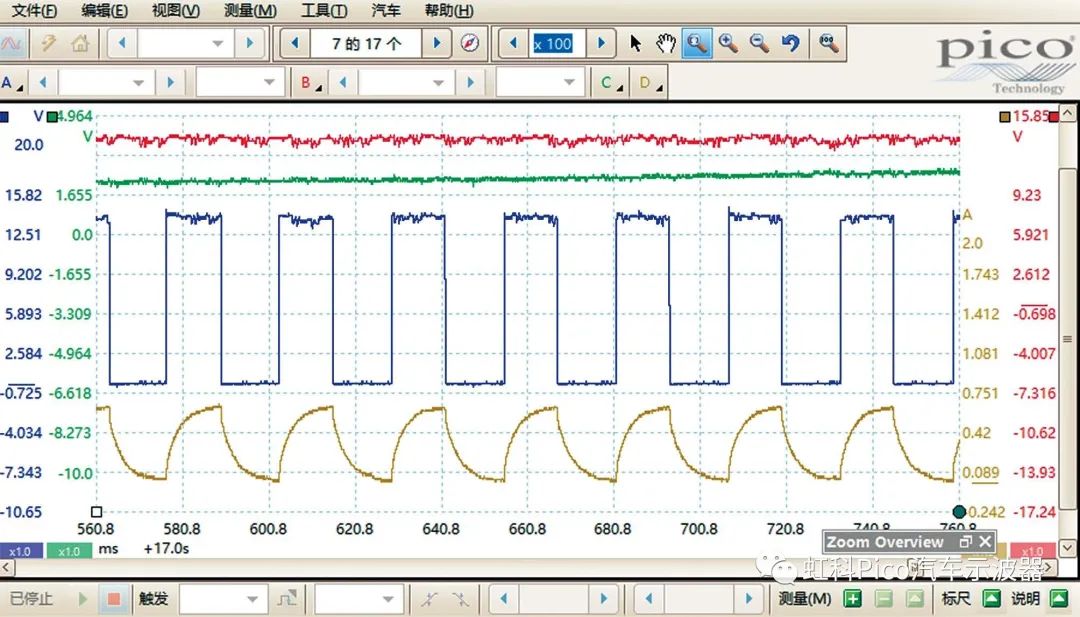
Task: Open the channel D options button
Action: [x=650, y=83]
